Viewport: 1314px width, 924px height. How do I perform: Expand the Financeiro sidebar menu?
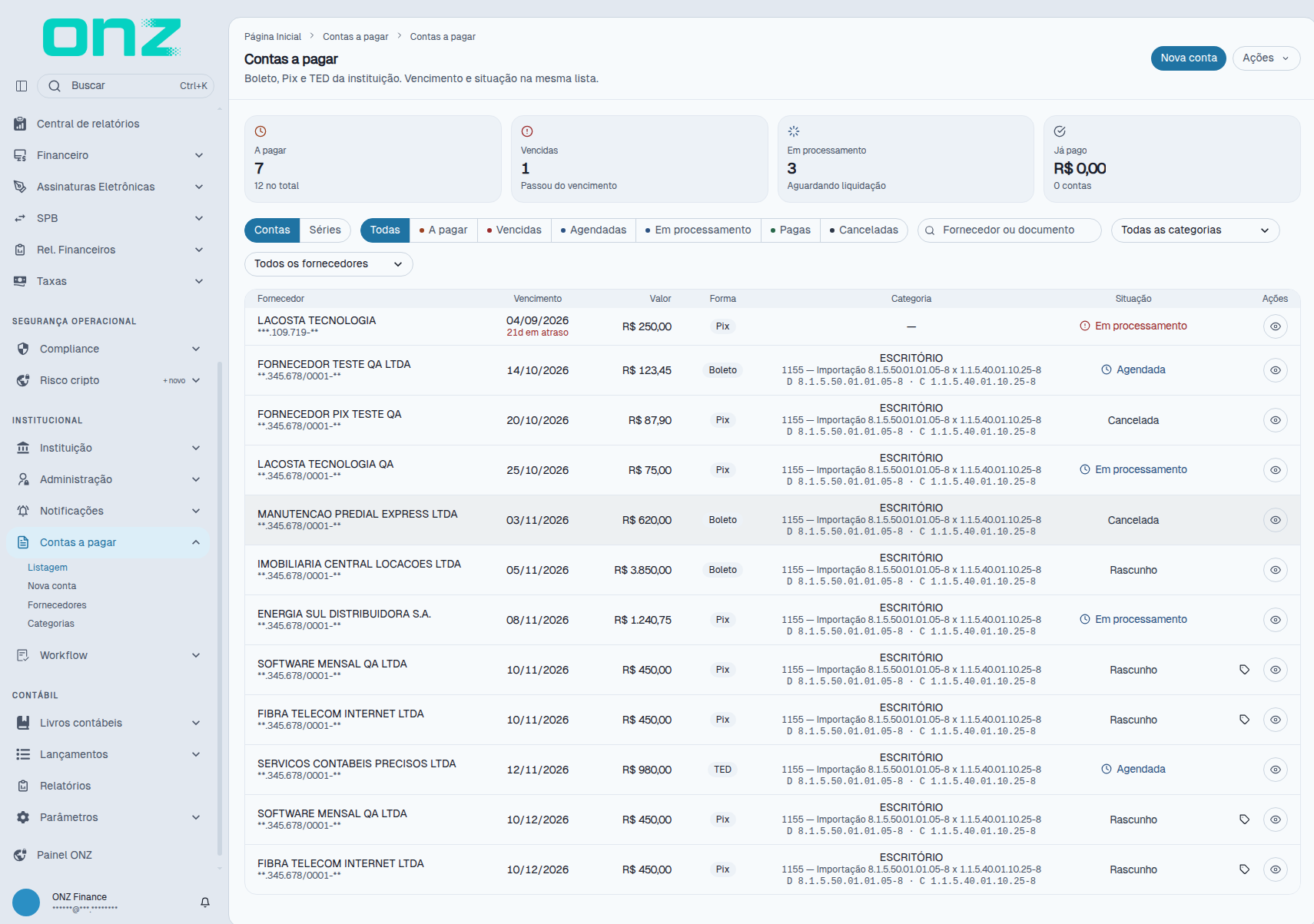click(108, 155)
